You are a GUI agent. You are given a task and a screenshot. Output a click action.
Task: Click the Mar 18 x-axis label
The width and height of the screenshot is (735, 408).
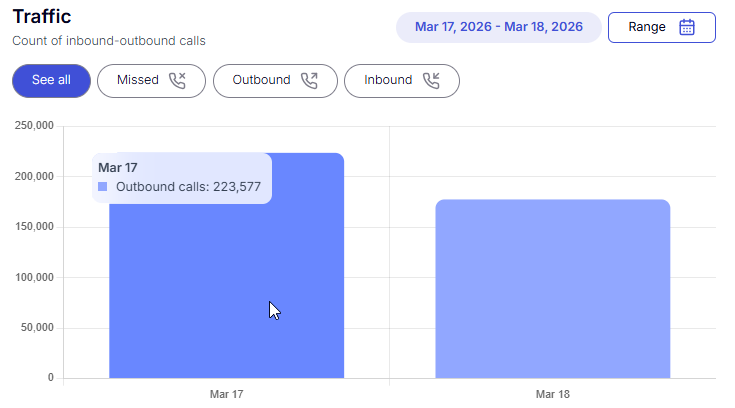(552, 395)
